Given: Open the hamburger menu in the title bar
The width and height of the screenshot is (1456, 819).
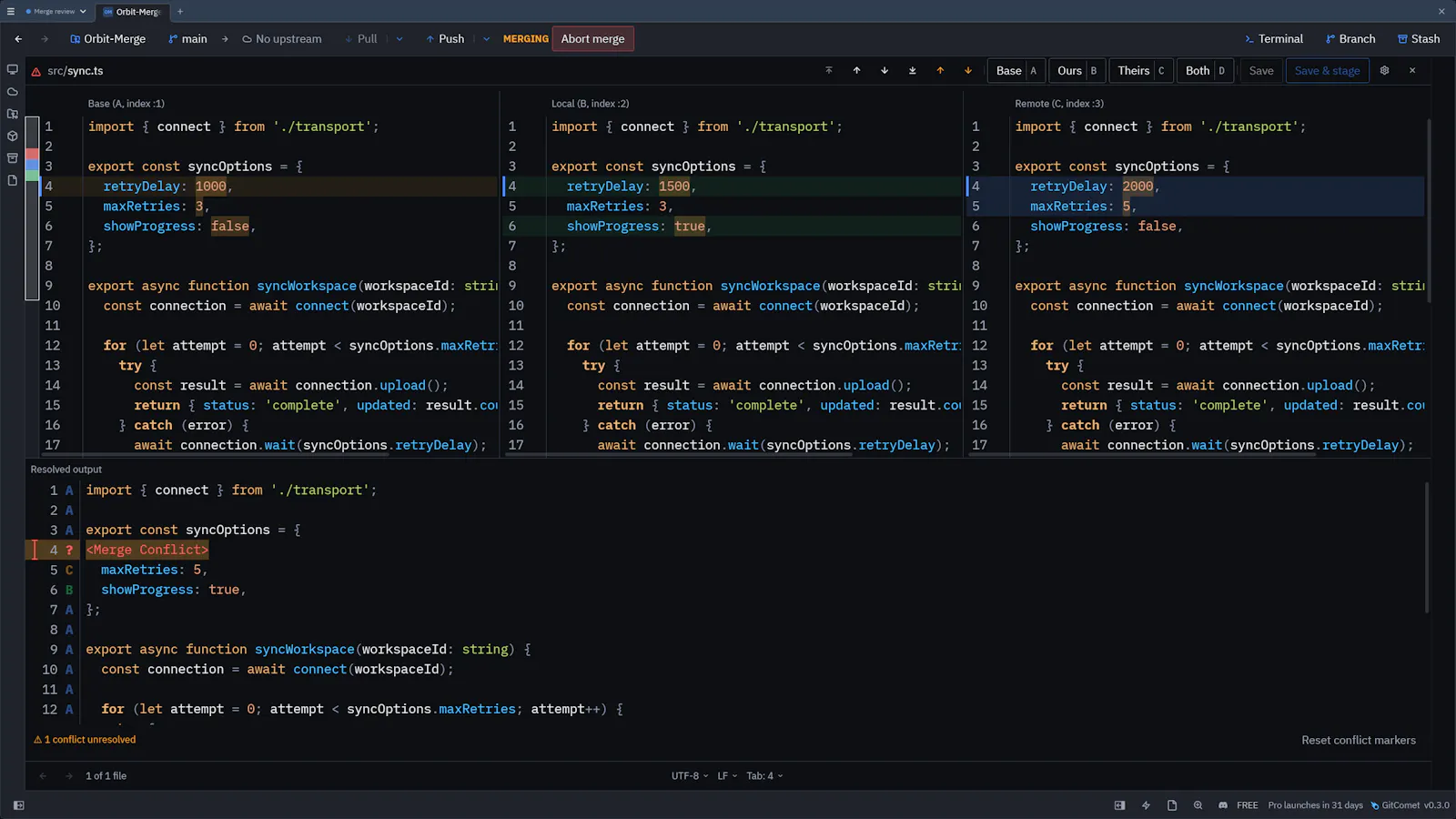Looking at the screenshot, I should [x=11, y=12].
